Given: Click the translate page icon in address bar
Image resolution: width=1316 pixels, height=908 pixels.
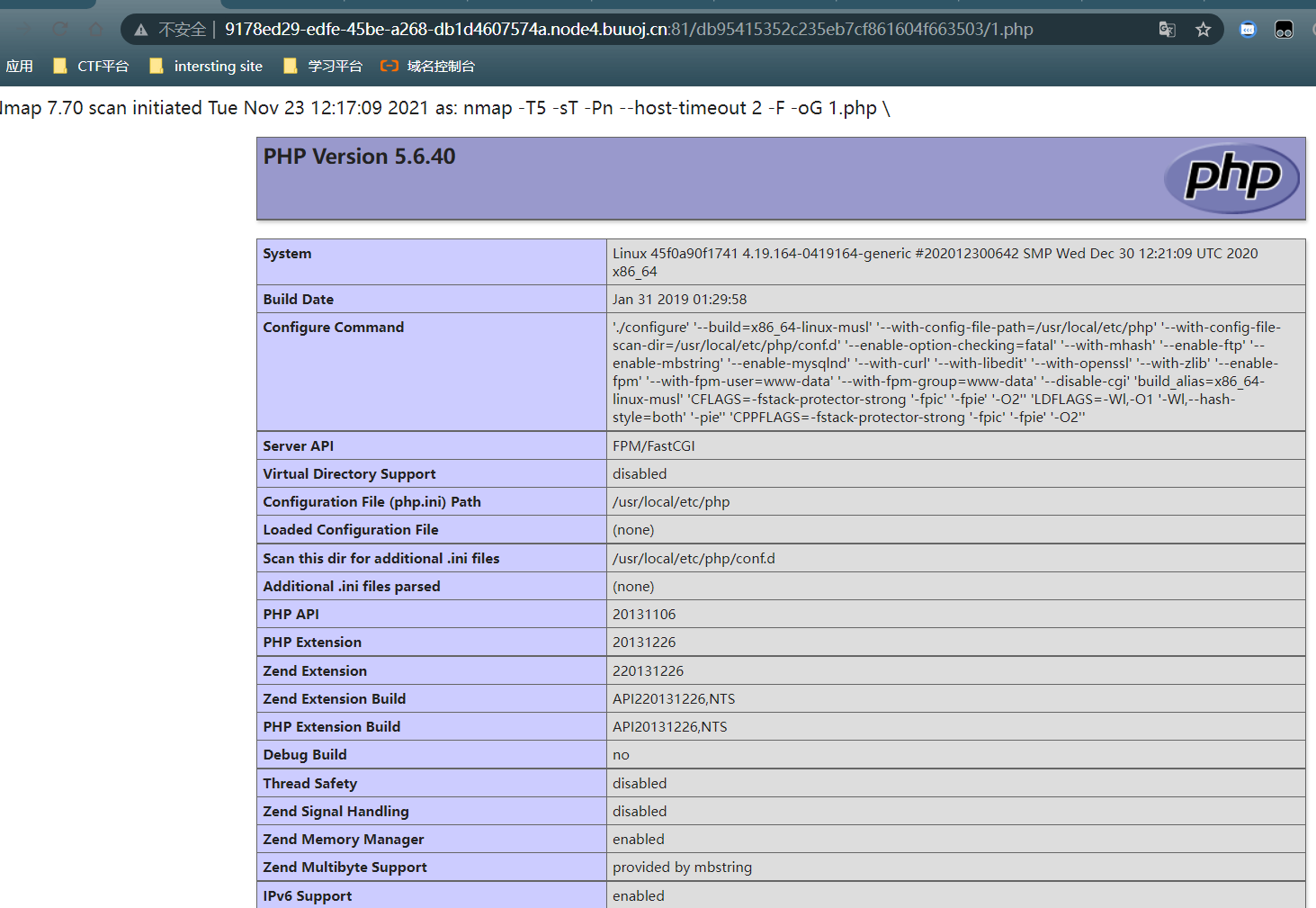Looking at the screenshot, I should tap(1167, 30).
